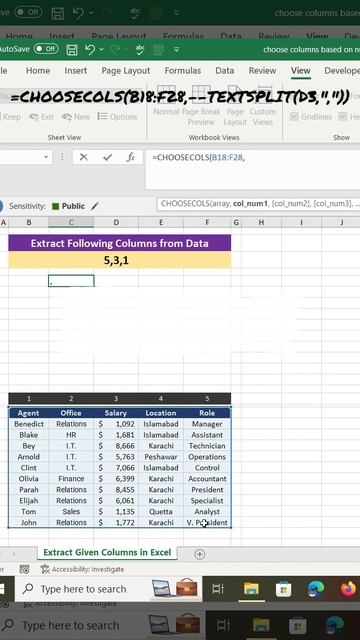
Task: Select the column H header
Action: pyautogui.click(x=261, y=222)
